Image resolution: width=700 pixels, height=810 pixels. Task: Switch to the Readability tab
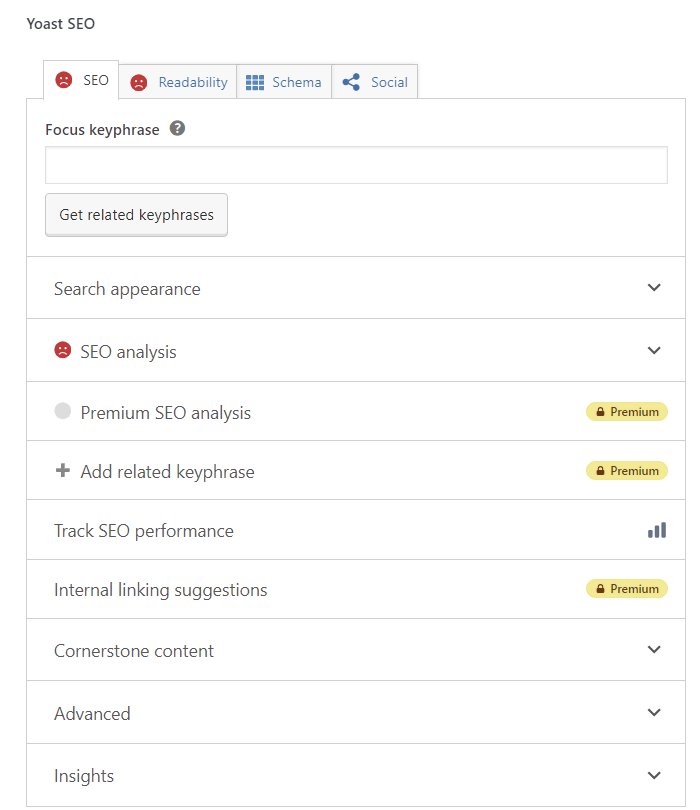tap(179, 82)
